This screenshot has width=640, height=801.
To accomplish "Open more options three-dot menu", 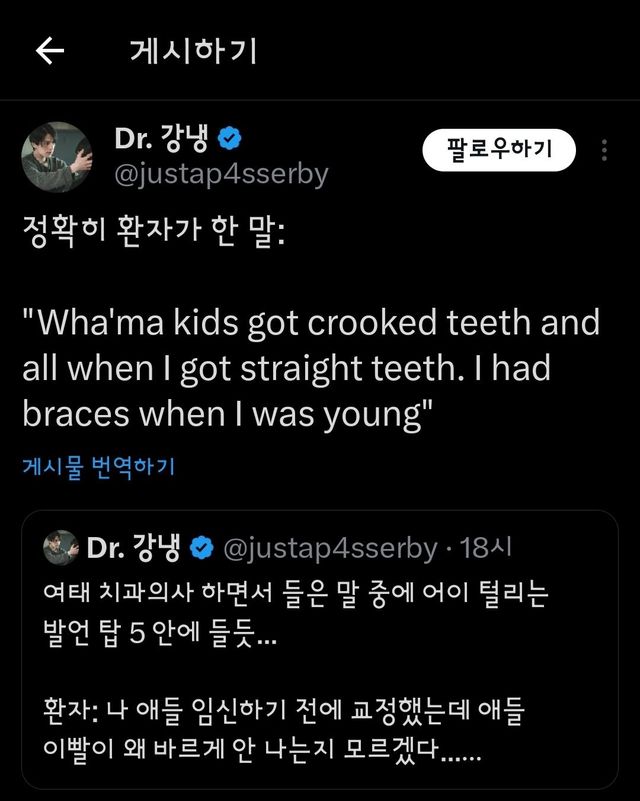I will (604, 150).
